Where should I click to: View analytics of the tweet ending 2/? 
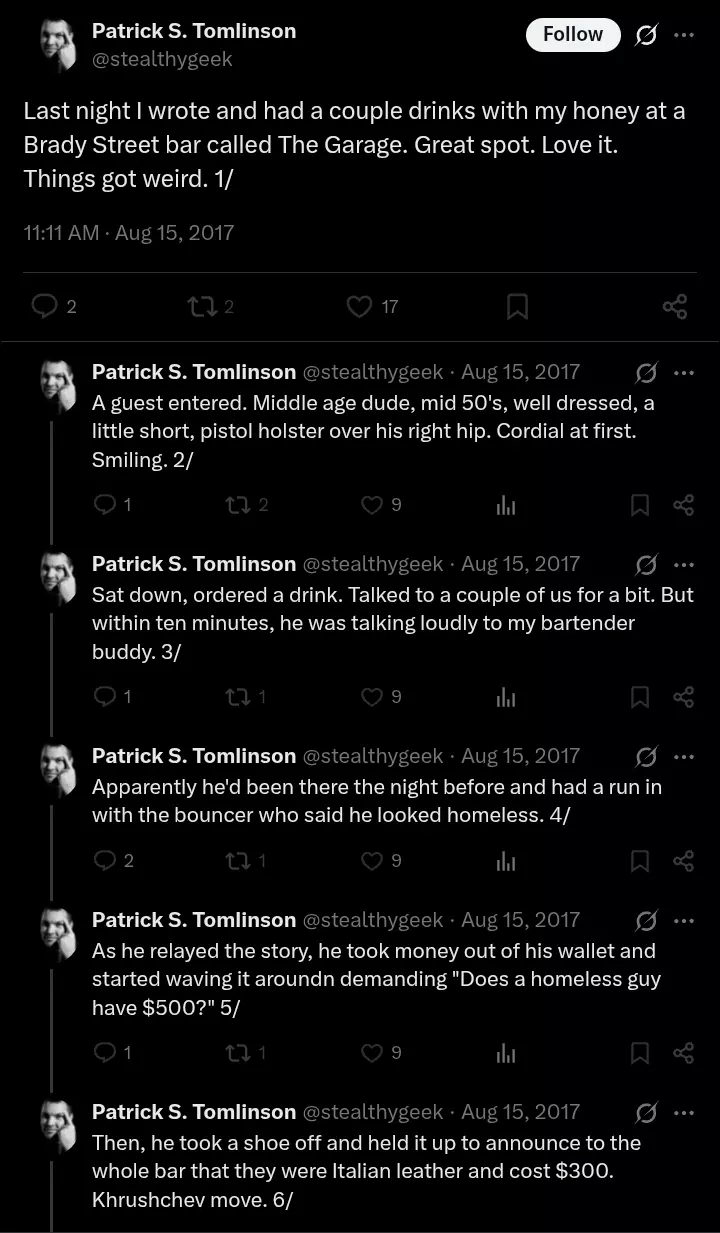[506, 506]
